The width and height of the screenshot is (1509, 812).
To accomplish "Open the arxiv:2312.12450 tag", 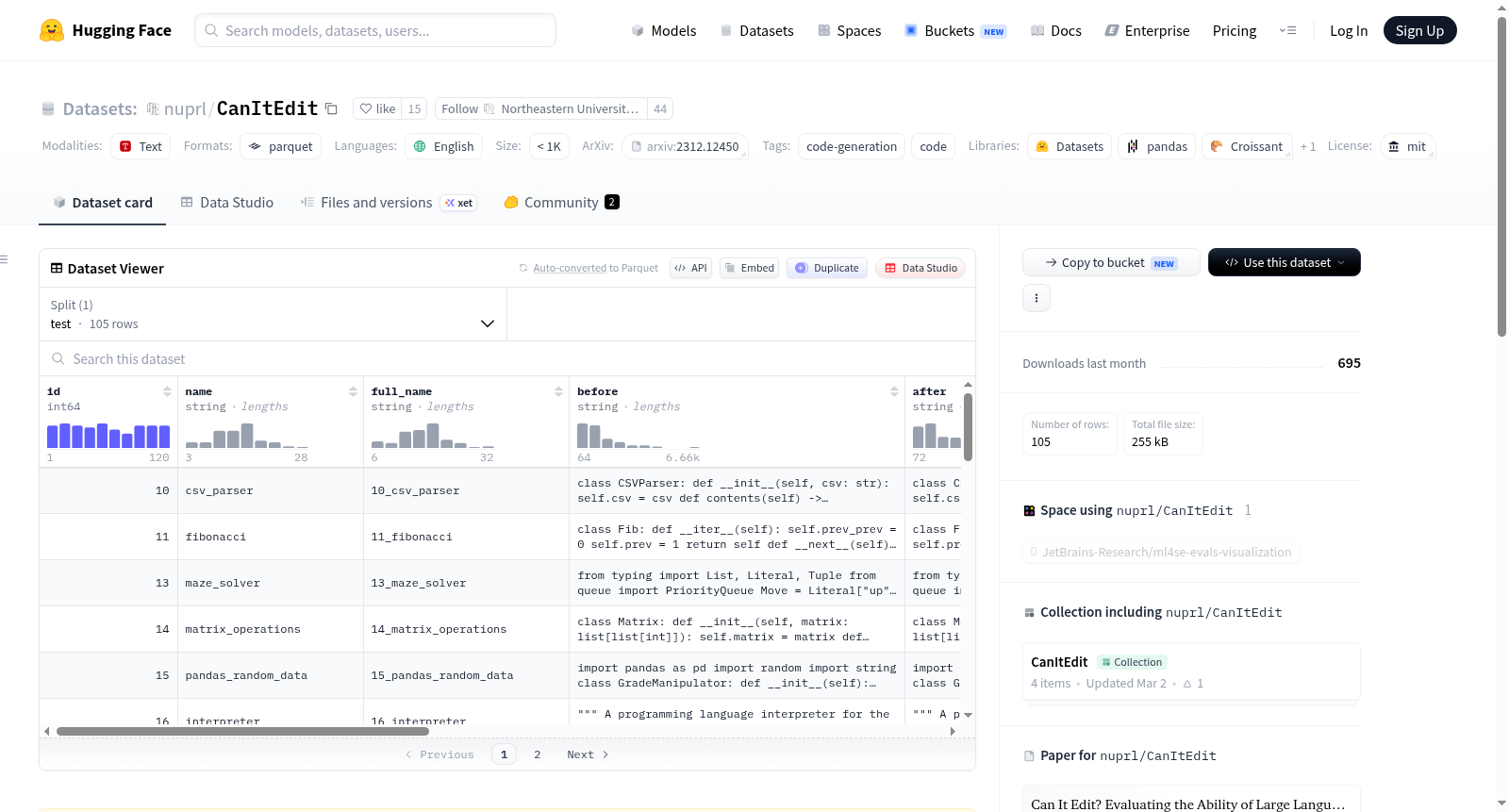I will coord(685,146).
